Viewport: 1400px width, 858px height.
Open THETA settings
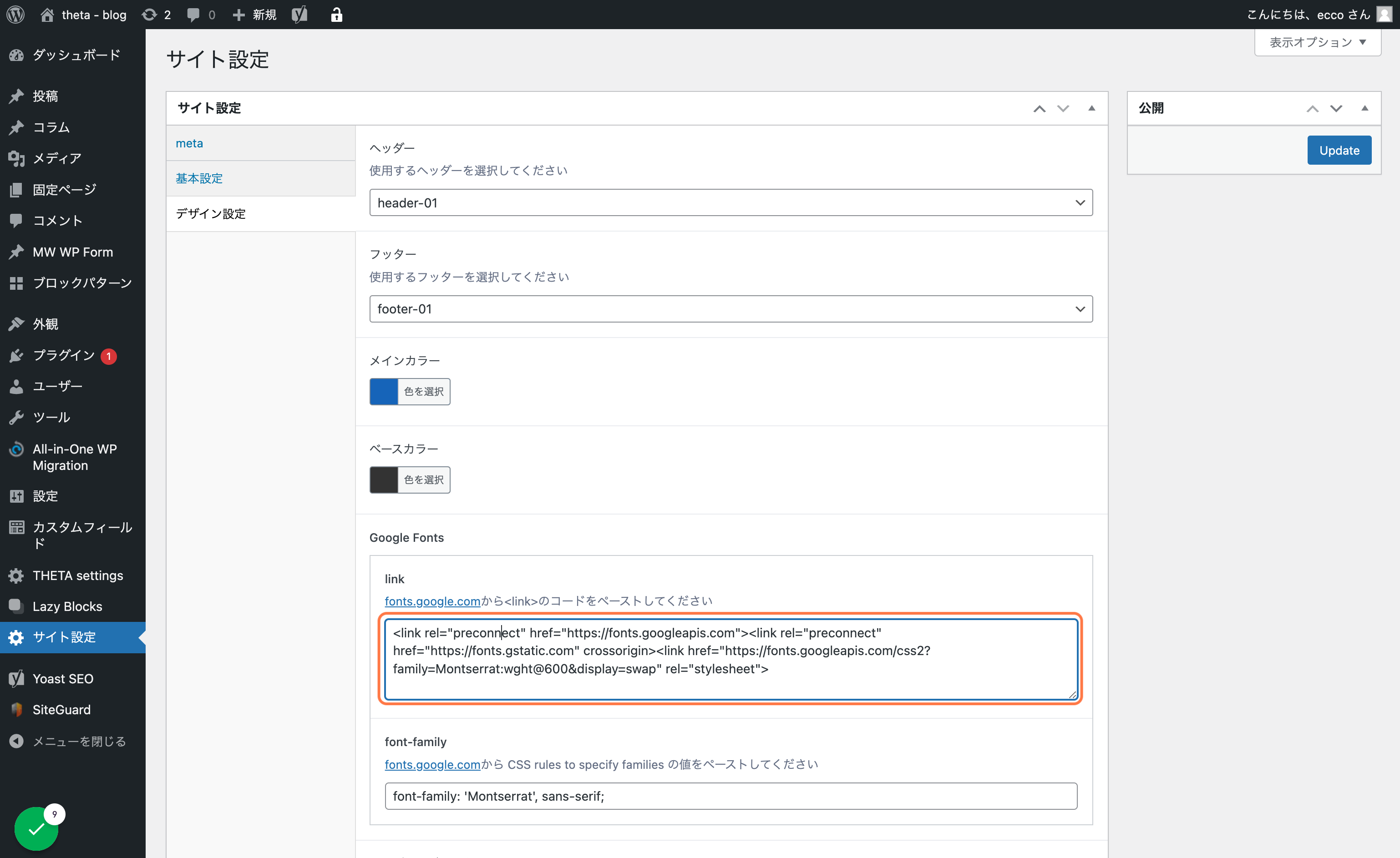[73, 575]
